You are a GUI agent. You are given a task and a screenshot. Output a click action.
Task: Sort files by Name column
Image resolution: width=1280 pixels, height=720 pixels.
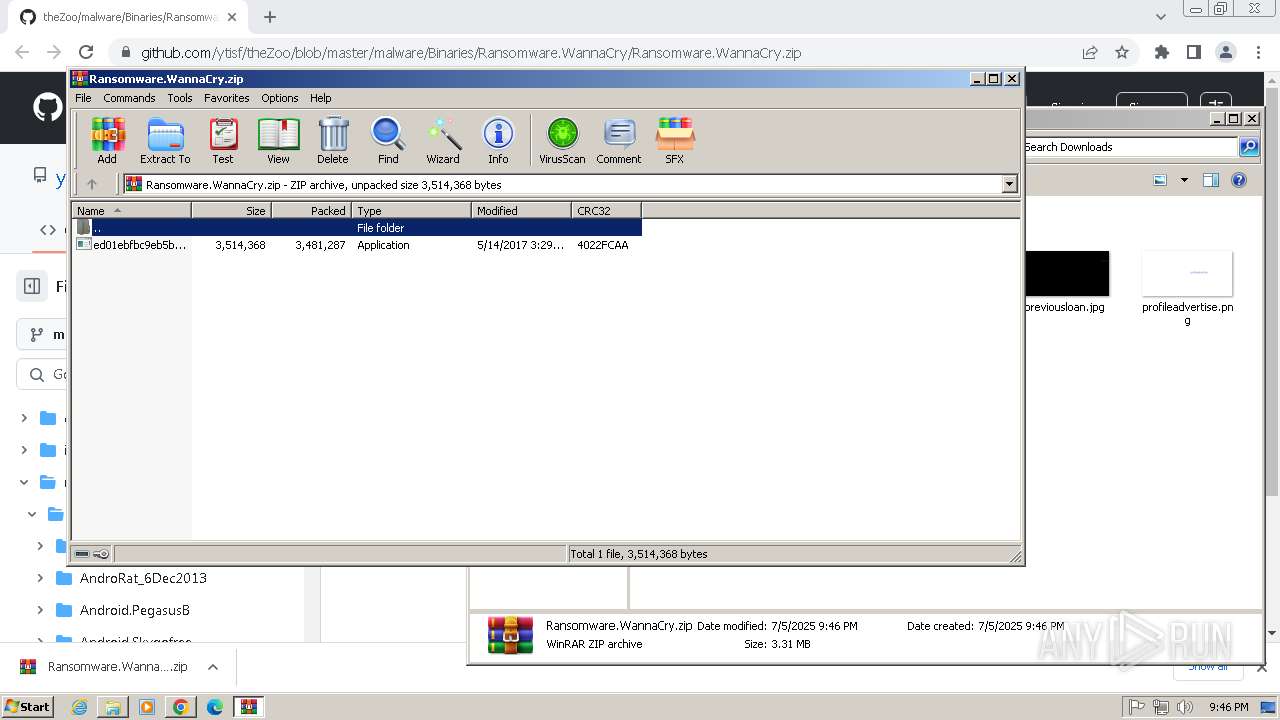point(131,210)
